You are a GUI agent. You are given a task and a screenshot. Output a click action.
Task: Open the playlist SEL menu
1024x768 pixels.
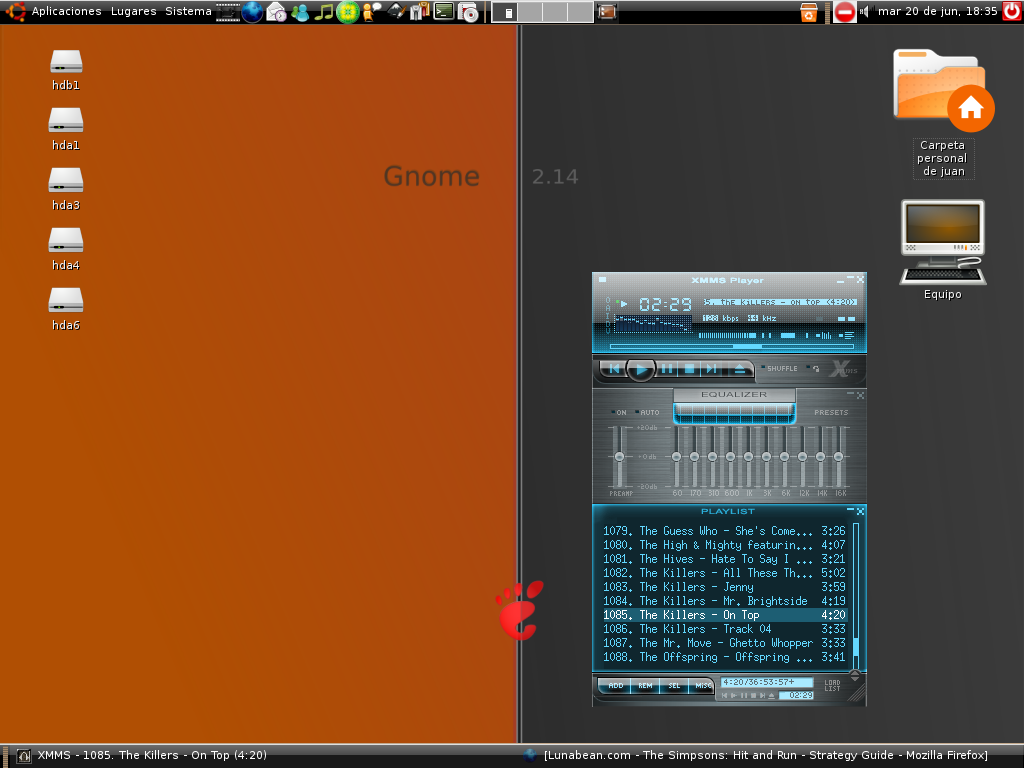click(674, 686)
